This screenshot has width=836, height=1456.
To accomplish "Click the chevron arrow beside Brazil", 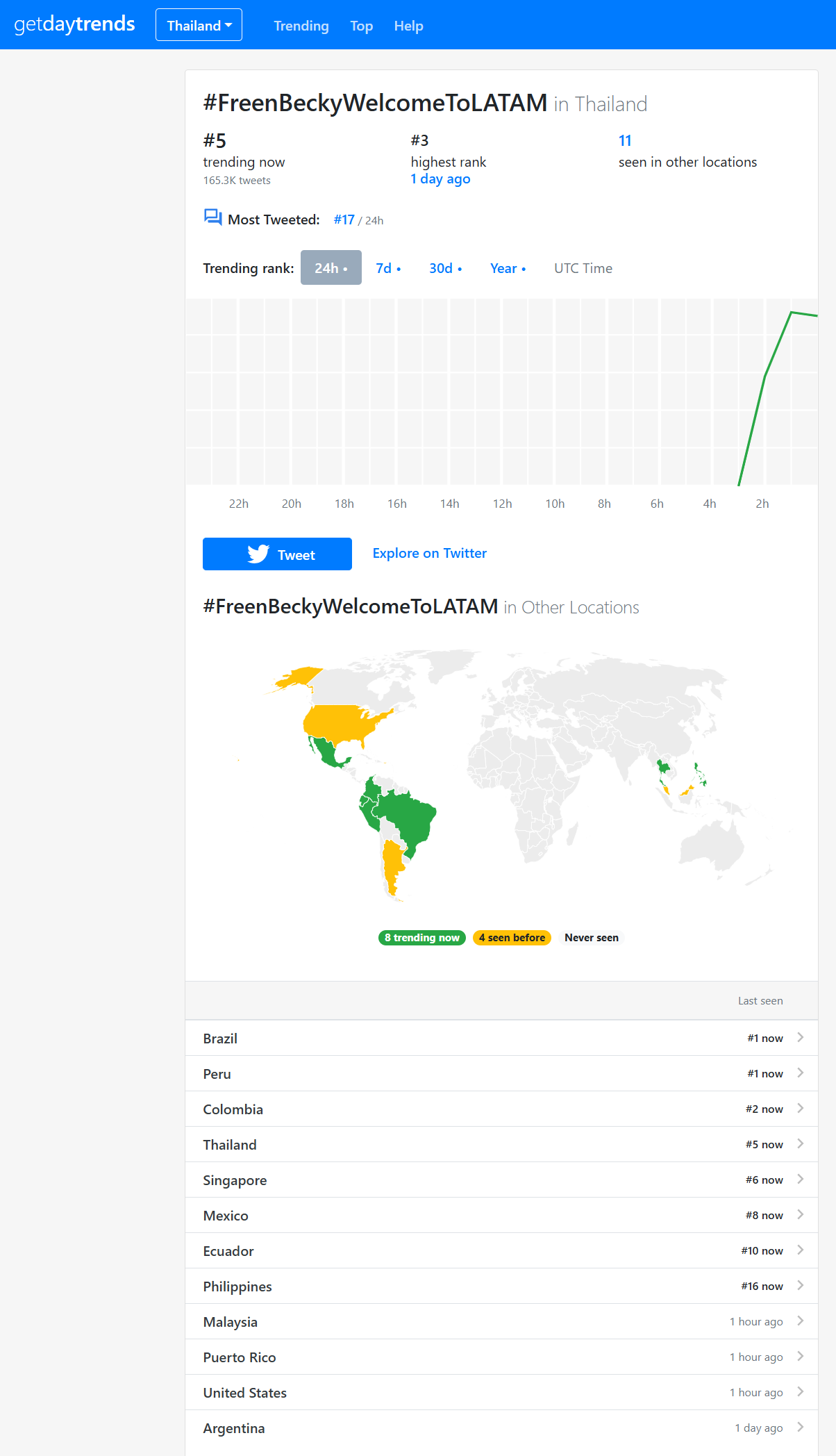I will pyautogui.click(x=800, y=1037).
